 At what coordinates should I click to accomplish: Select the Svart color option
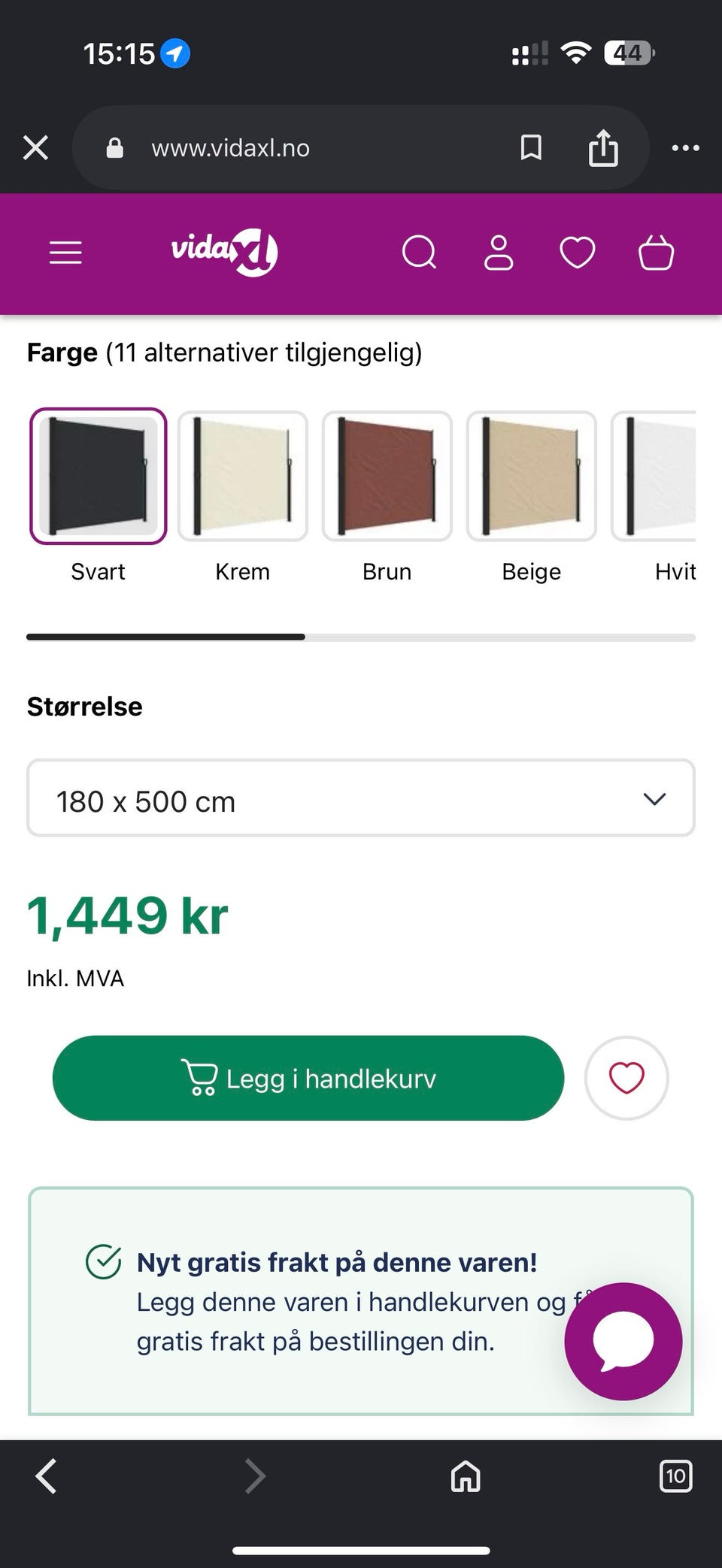[98, 476]
